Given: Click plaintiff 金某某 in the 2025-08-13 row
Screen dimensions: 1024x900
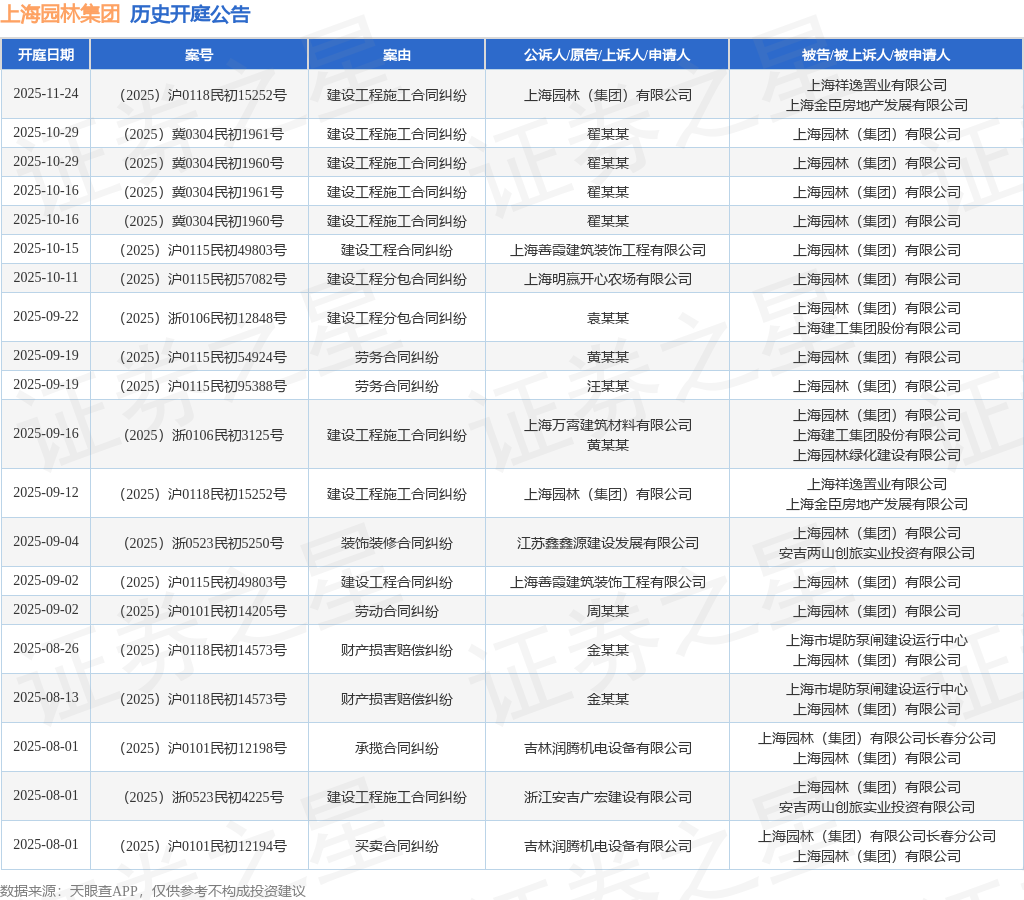Looking at the screenshot, I should (x=607, y=699).
